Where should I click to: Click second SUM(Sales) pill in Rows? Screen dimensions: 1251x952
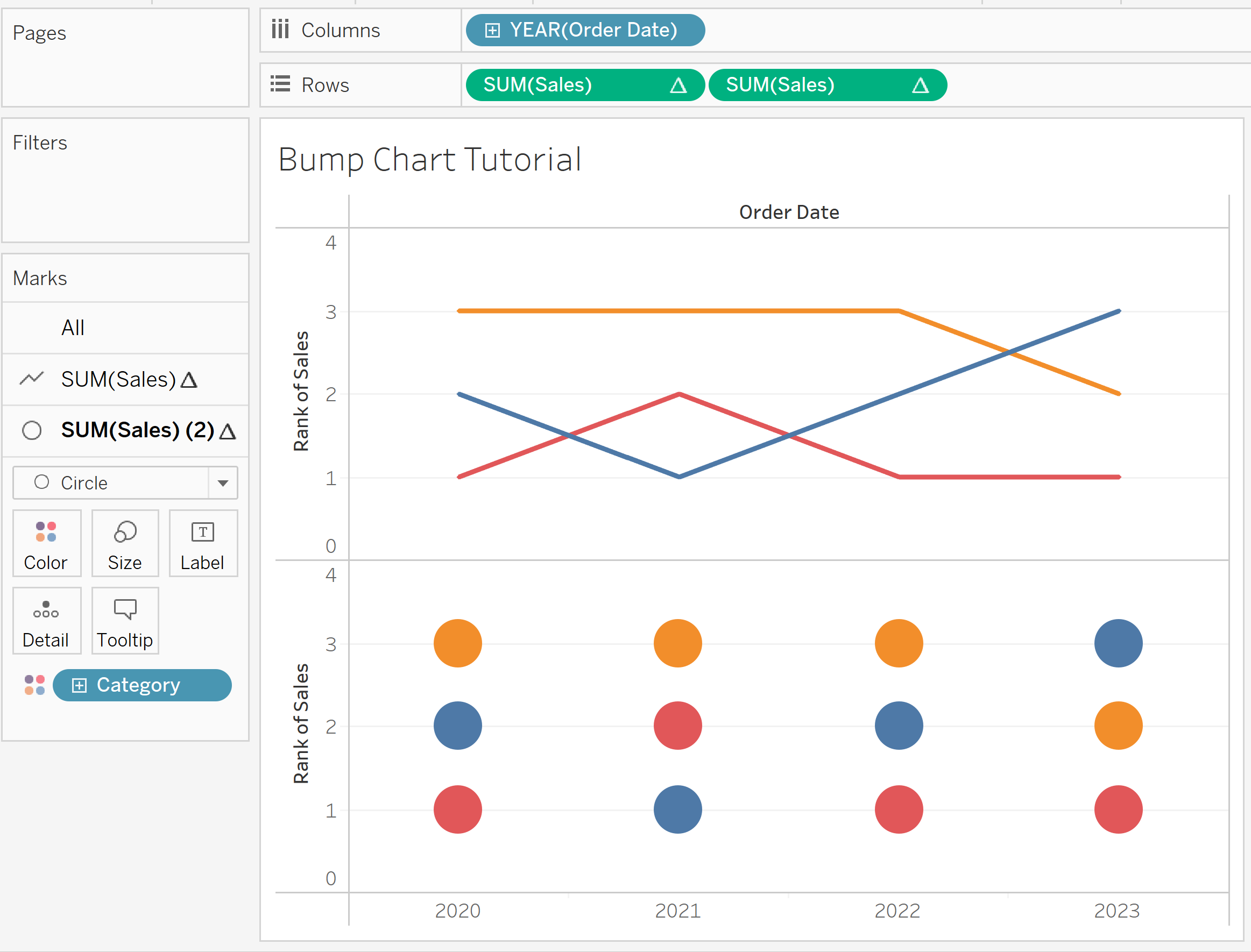(x=780, y=85)
